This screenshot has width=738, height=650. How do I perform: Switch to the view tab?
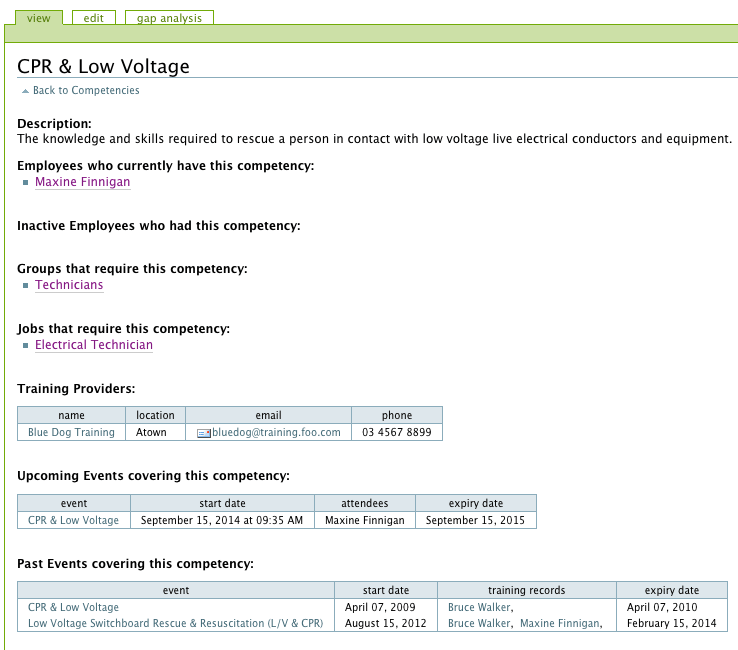pos(39,18)
